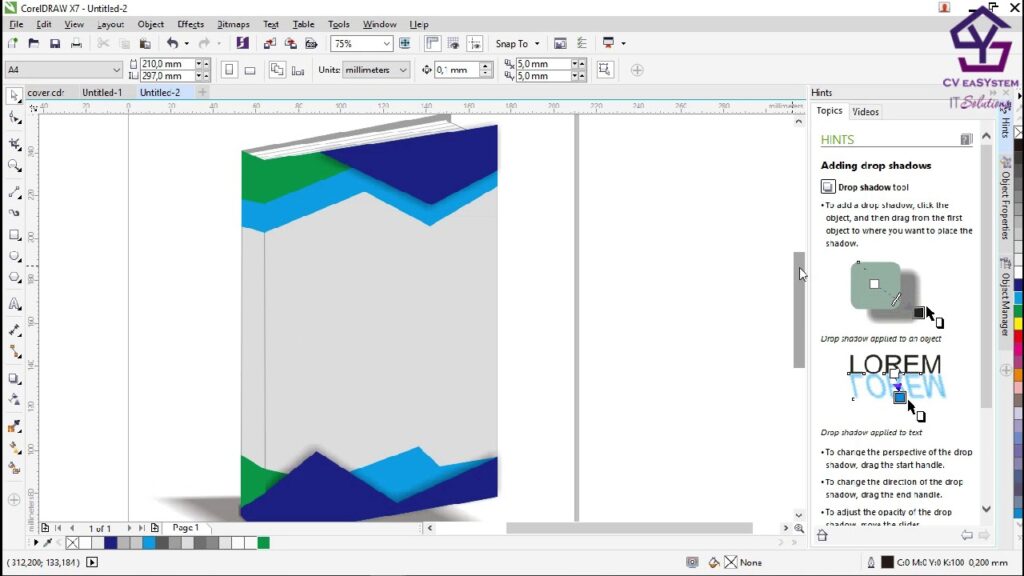Screen dimensions: 1024x576
Task: Open the Effects menu
Action: tap(190, 24)
